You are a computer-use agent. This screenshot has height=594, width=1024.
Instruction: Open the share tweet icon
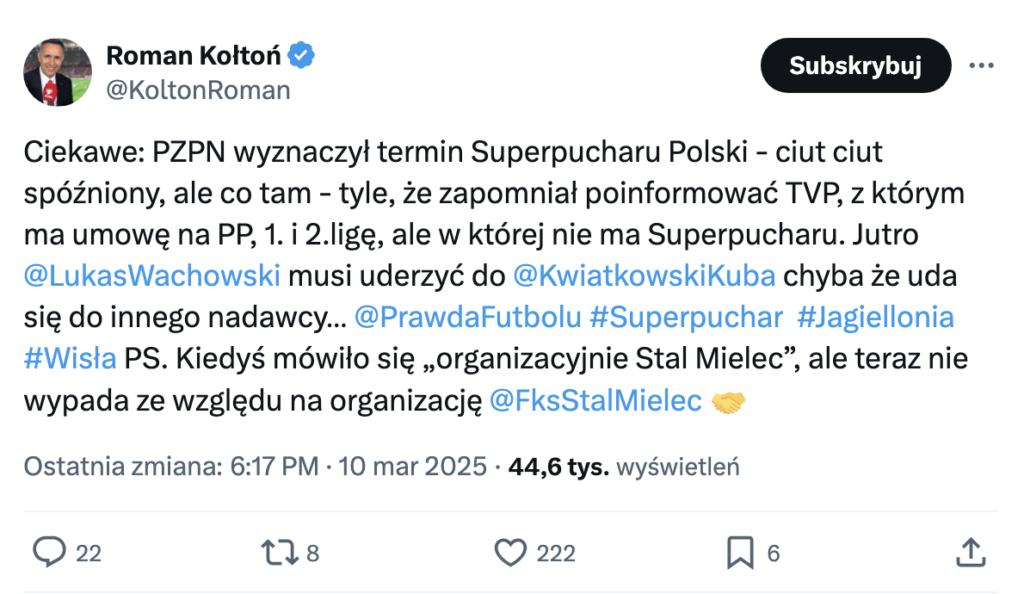click(969, 550)
